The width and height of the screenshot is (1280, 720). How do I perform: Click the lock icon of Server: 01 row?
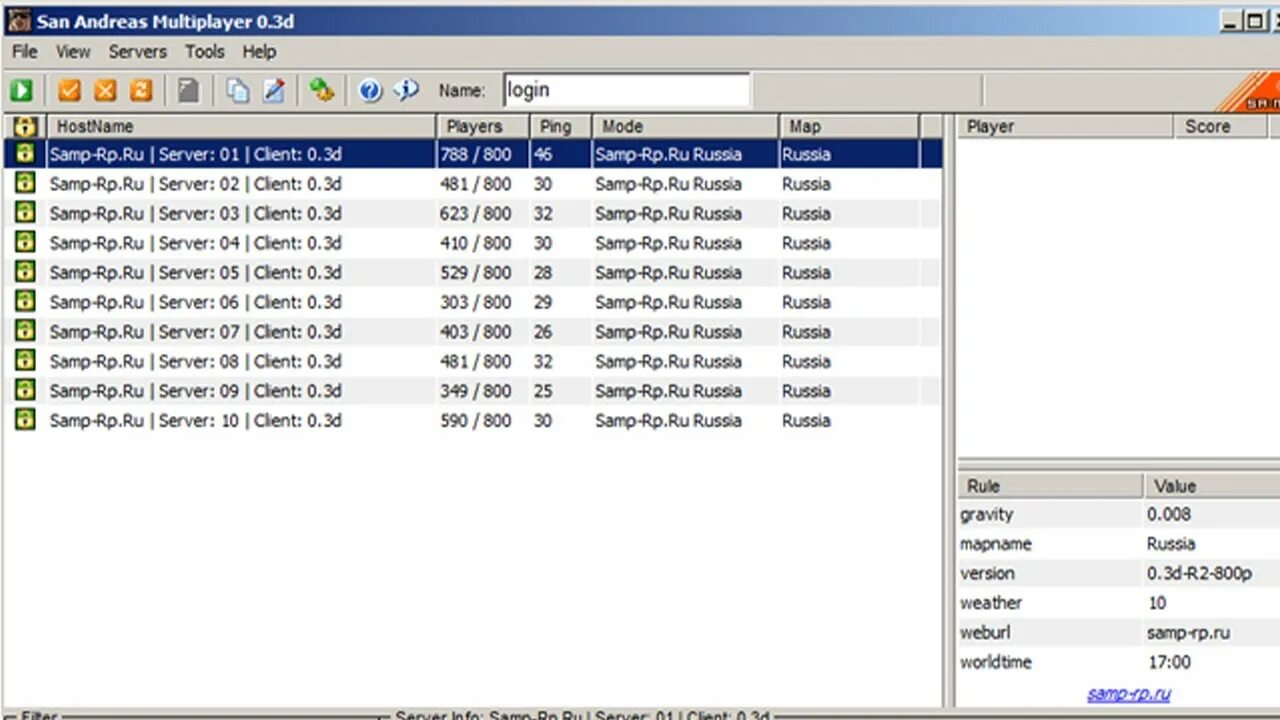click(25, 153)
